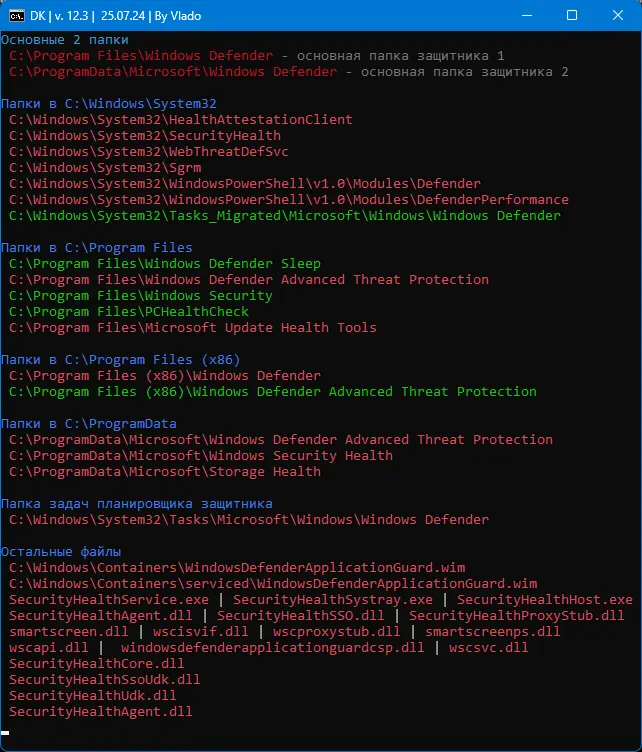Click the "Папки в C:\Program Files (x86)" heading
642x752 pixels.
(120, 360)
